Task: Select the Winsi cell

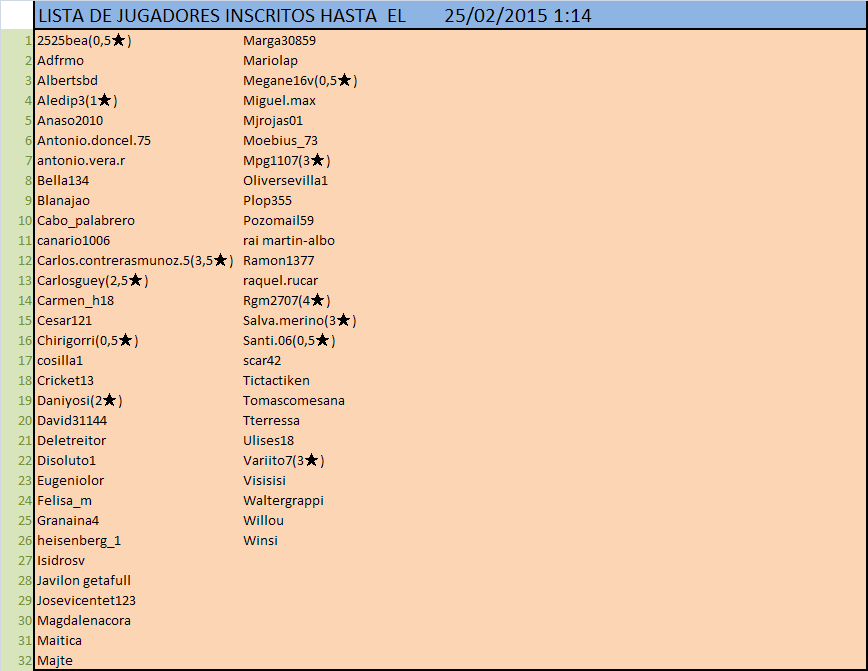Action: point(261,541)
